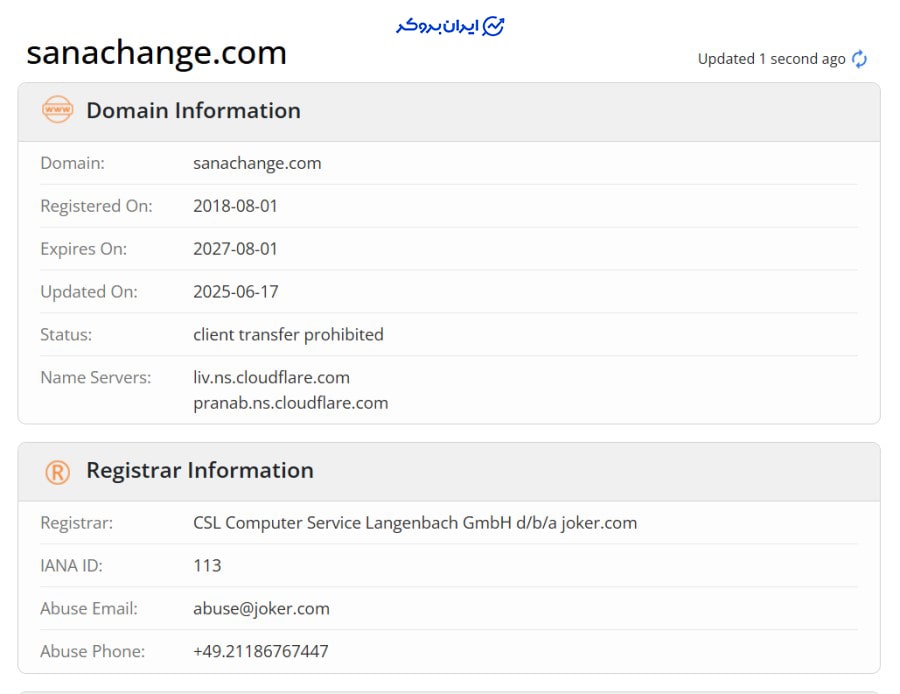Click the Name Servers: label
Screen dimensions: 900x694
(96, 377)
